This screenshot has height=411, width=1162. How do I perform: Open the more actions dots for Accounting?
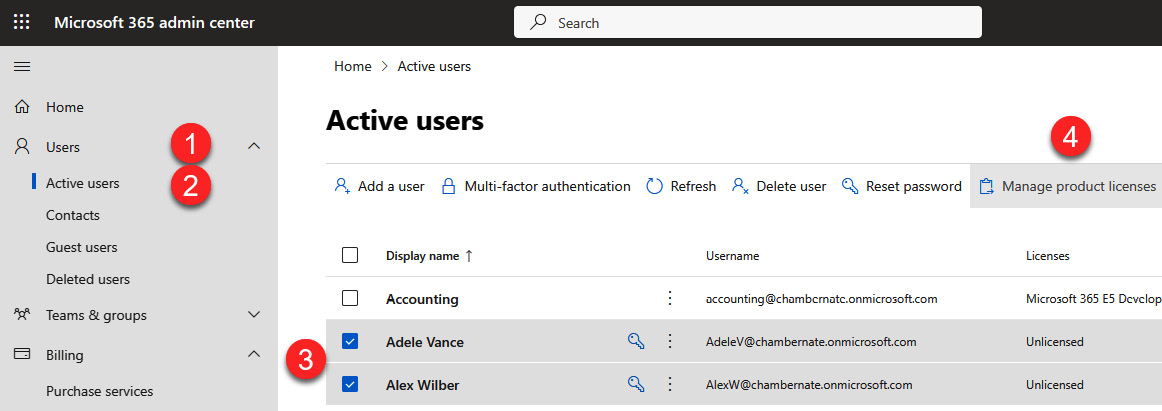(x=670, y=298)
